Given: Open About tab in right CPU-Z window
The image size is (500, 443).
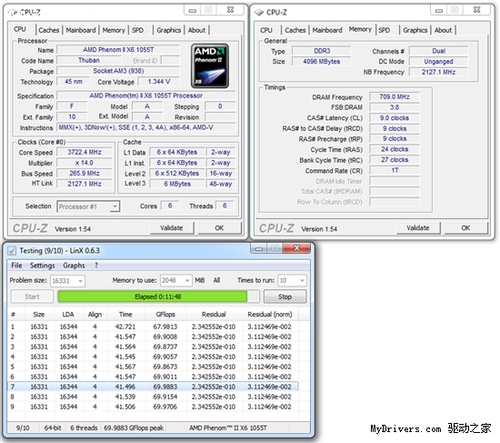Looking at the screenshot, I should [443, 30].
